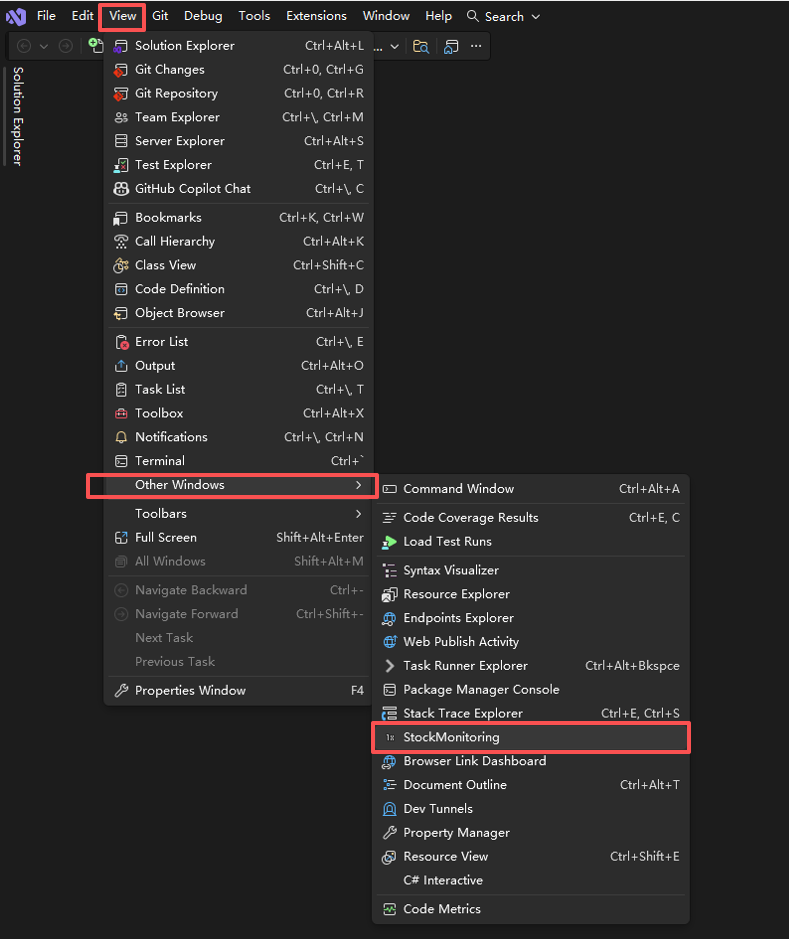Open the toolbar dropdown arrow beside ellipsis
This screenshot has height=939, width=789.
(x=394, y=46)
